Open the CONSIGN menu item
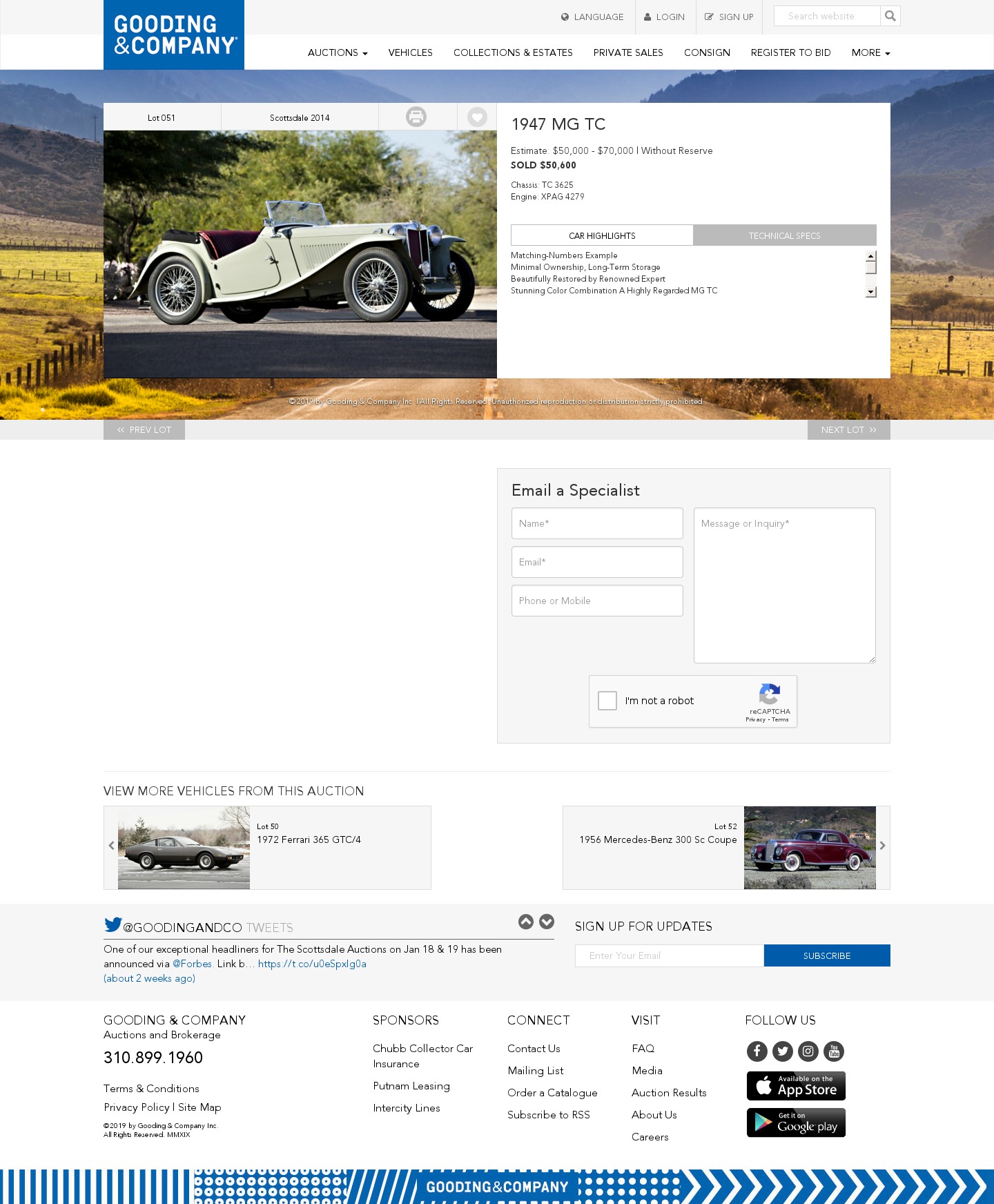The image size is (994, 1204). [x=707, y=52]
